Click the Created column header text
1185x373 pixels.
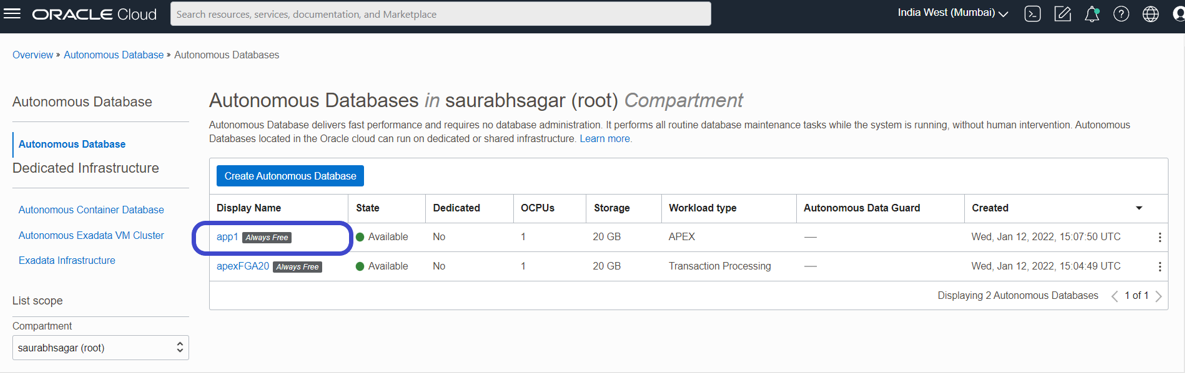[x=990, y=208]
